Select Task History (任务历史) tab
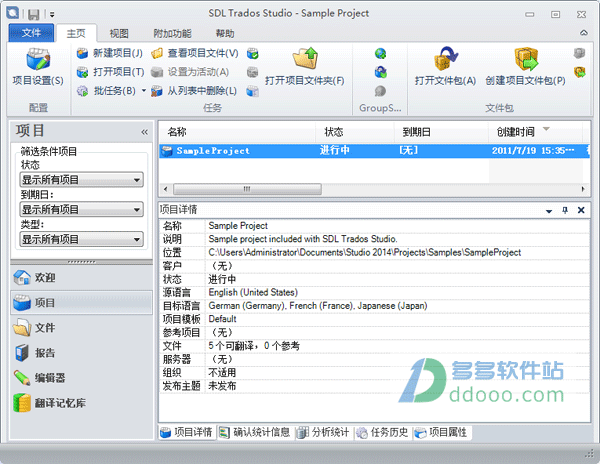 click(x=383, y=432)
